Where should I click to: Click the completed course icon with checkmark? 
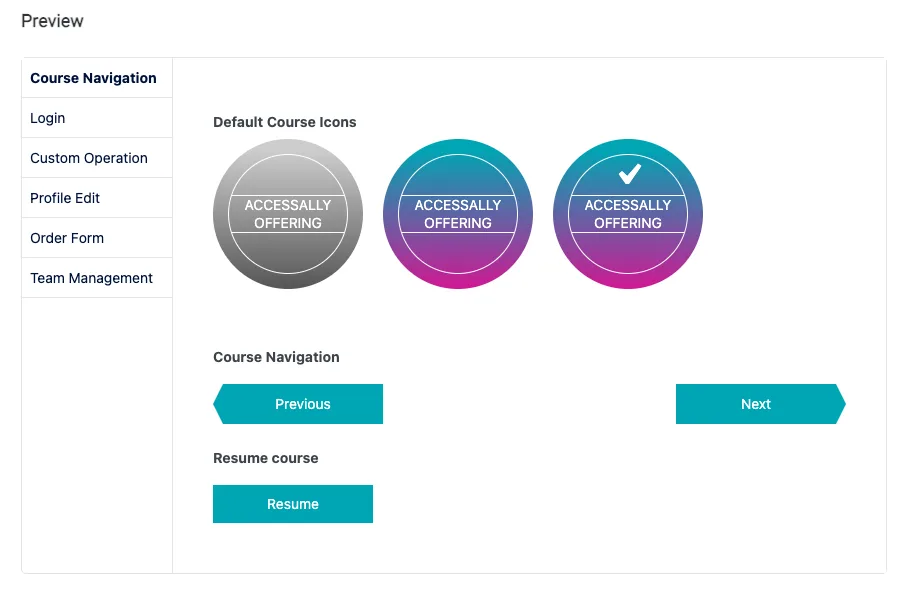(628, 214)
